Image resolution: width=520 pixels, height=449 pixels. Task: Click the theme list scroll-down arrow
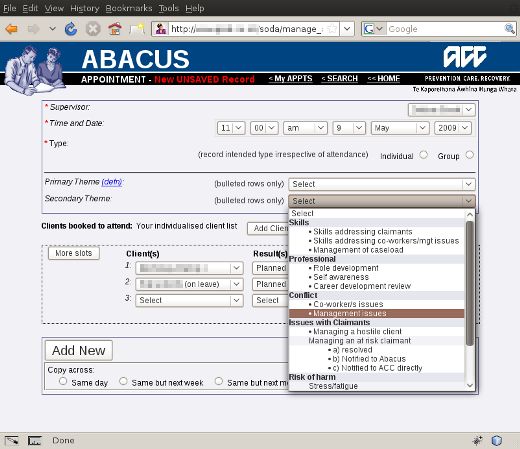tap(470, 386)
